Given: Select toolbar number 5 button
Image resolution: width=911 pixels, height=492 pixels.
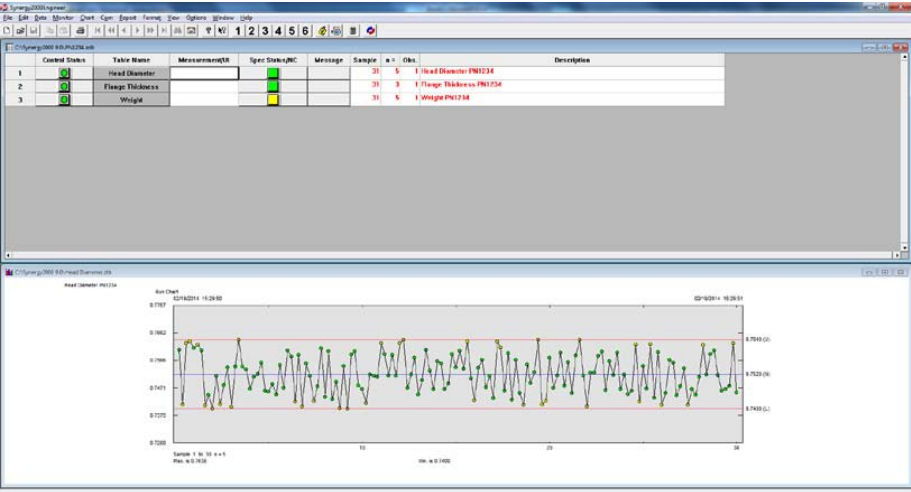Looking at the screenshot, I should 292,31.
